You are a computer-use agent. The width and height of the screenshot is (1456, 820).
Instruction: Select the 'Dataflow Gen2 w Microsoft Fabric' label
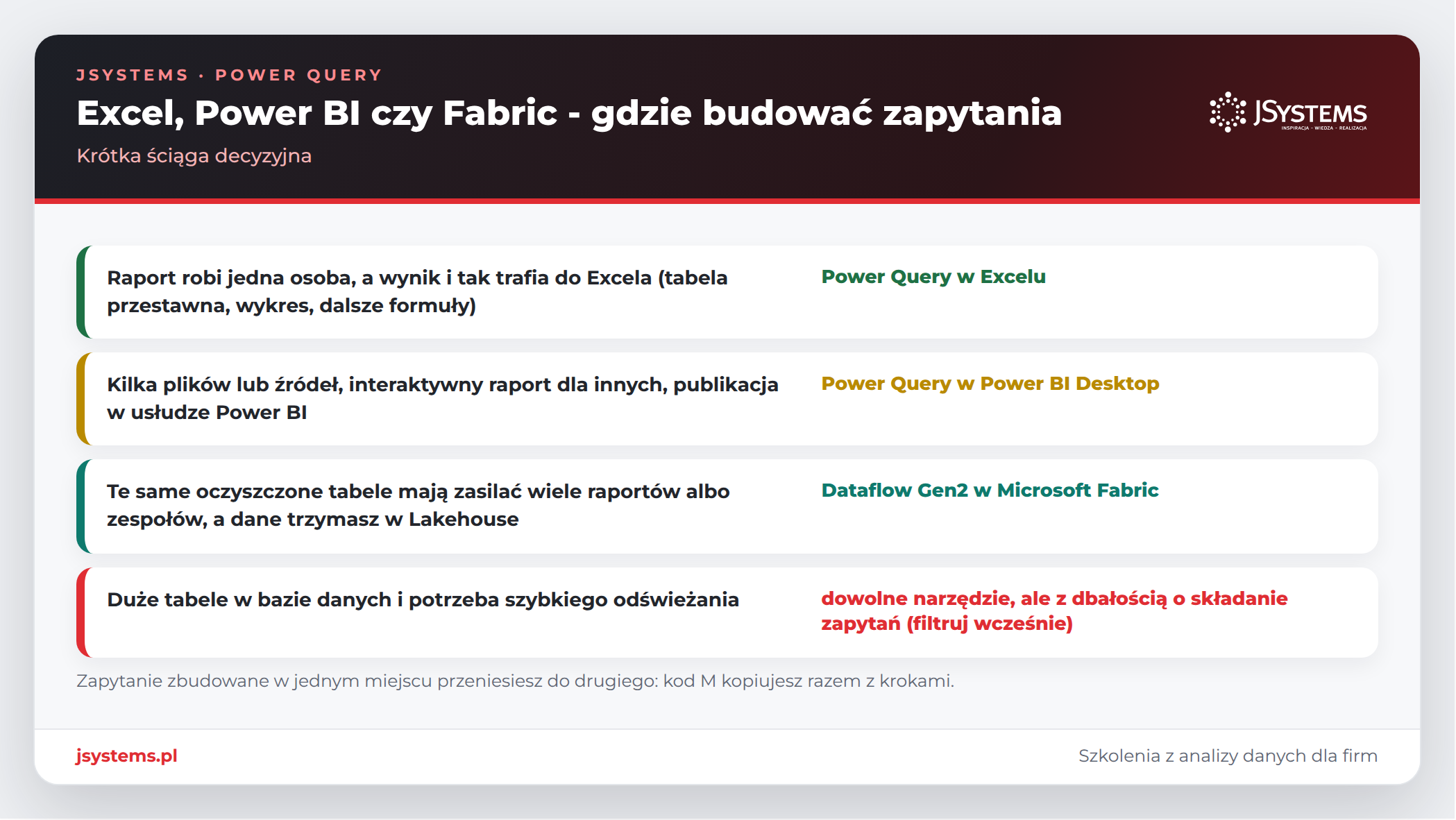tap(990, 490)
